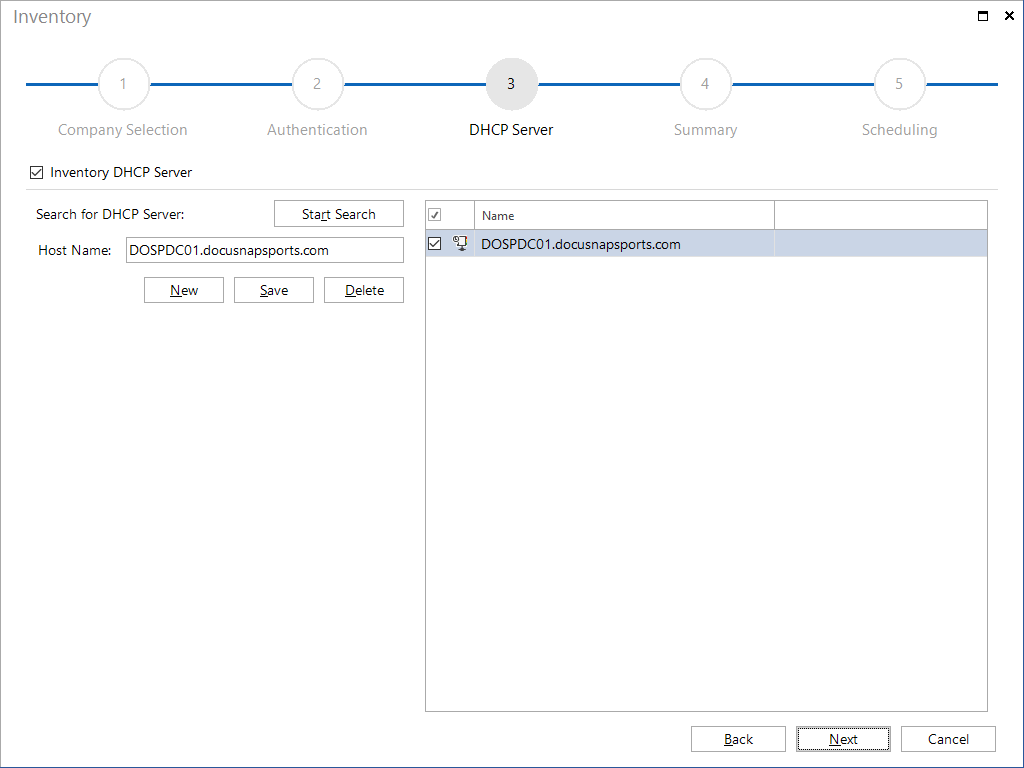Close the Inventory wizard window
This screenshot has height=768, width=1024.
pos(1009,16)
